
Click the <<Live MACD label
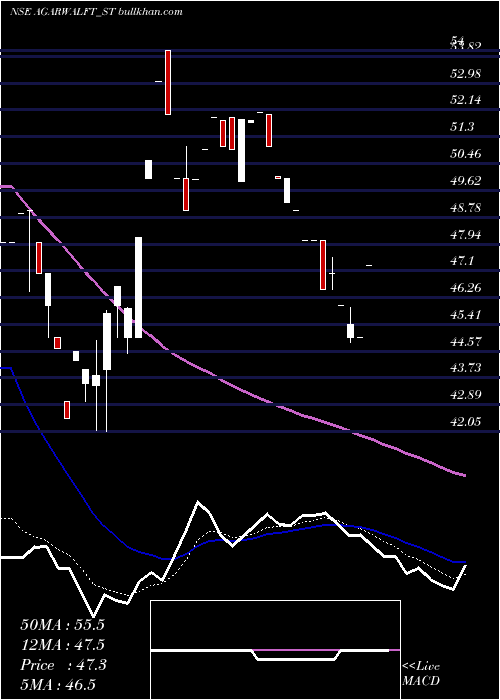click(x=421, y=673)
